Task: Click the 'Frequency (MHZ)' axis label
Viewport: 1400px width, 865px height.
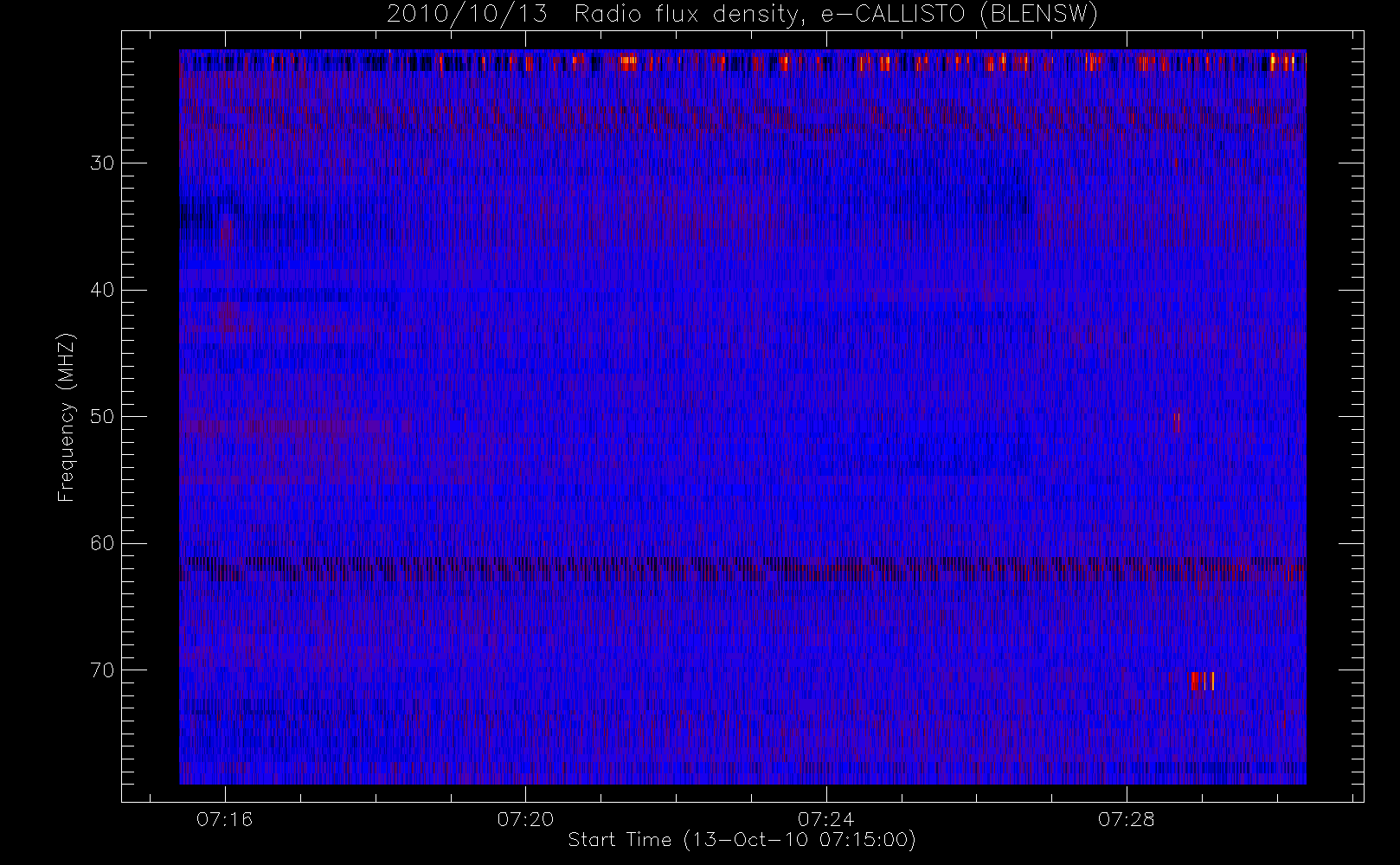Action: click(67, 417)
